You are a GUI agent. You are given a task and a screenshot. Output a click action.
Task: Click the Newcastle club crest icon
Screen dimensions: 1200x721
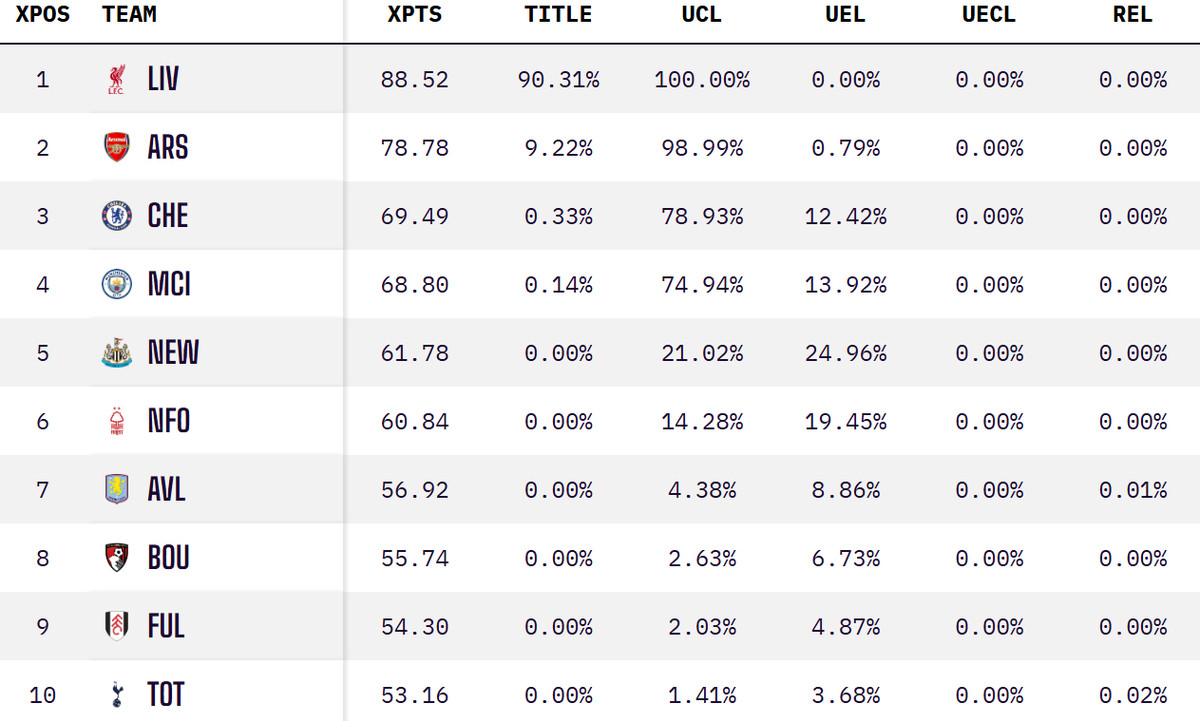pyautogui.click(x=117, y=353)
